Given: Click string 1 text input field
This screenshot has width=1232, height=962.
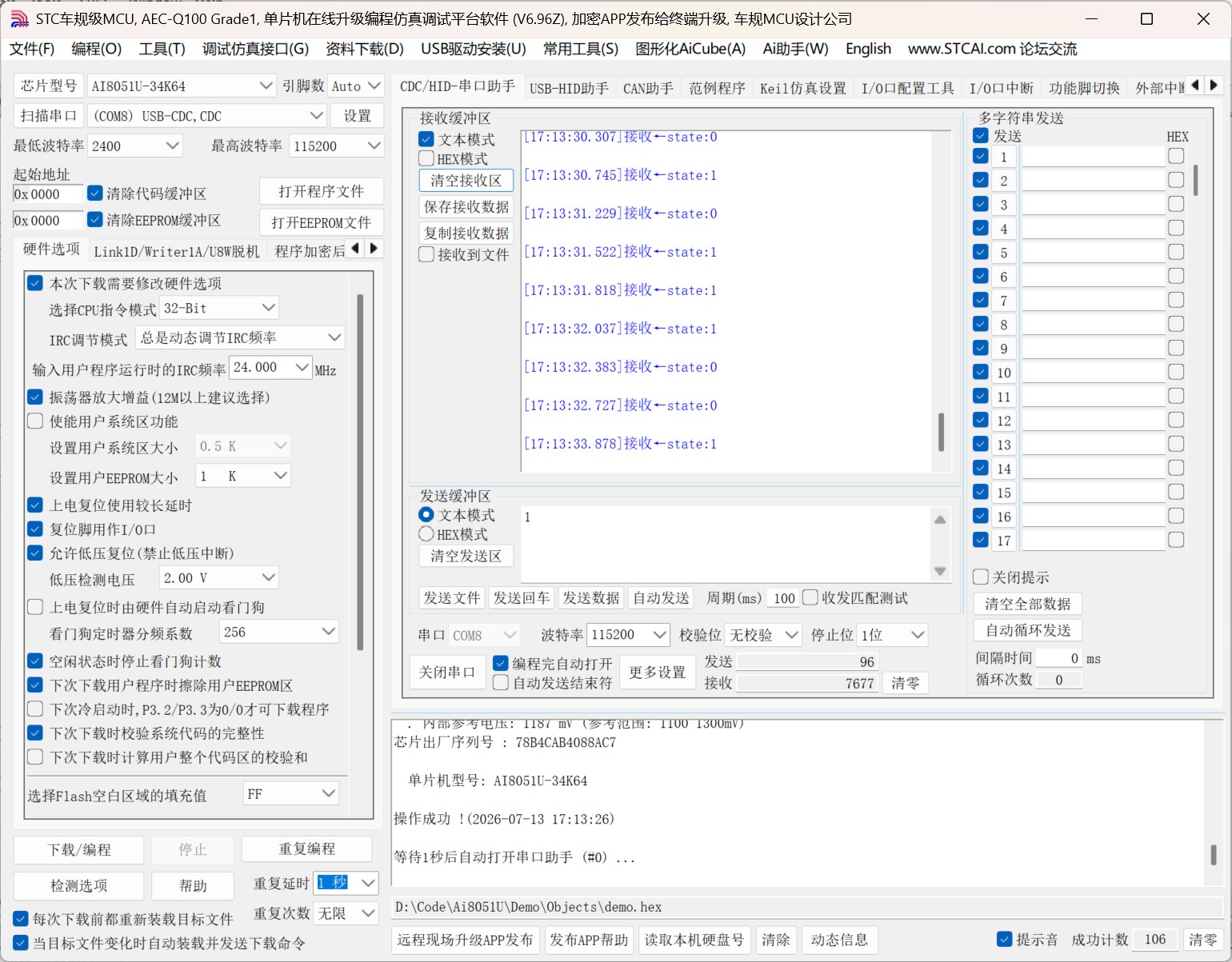Looking at the screenshot, I should (x=1094, y=156).
